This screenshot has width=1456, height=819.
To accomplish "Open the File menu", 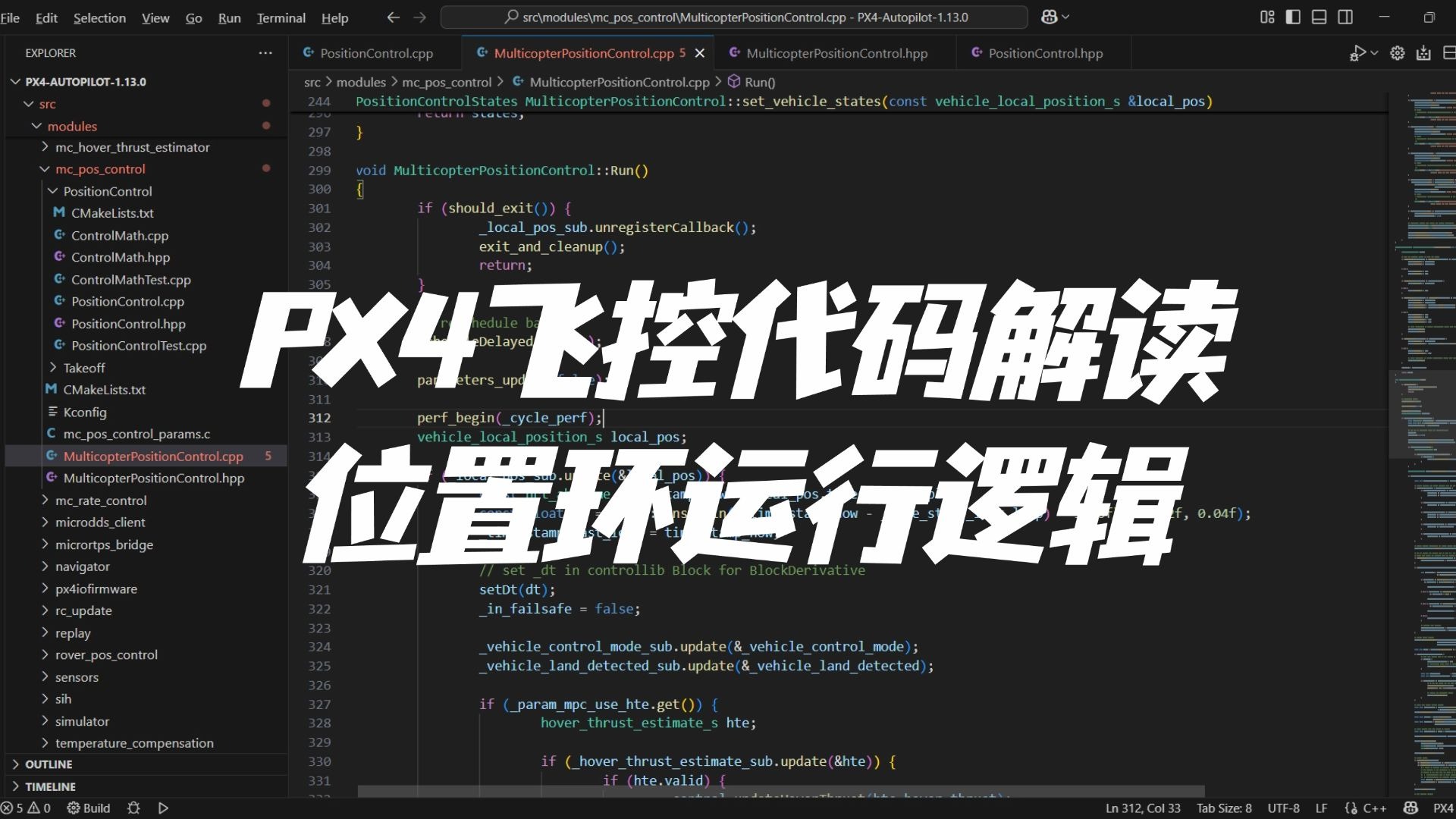I will pyautogui.click(x=10, y=17).
